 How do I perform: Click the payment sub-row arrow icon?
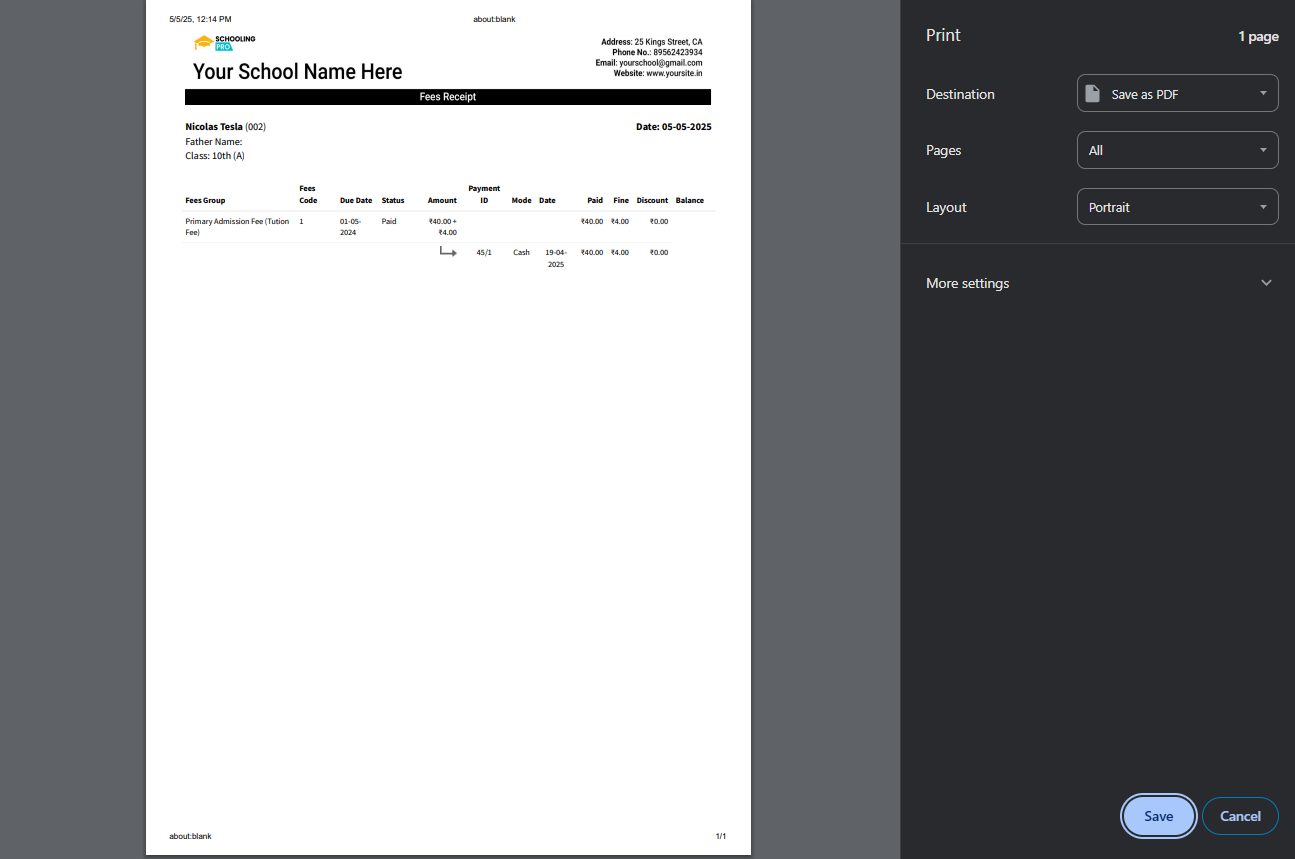[x=448, y=252]
